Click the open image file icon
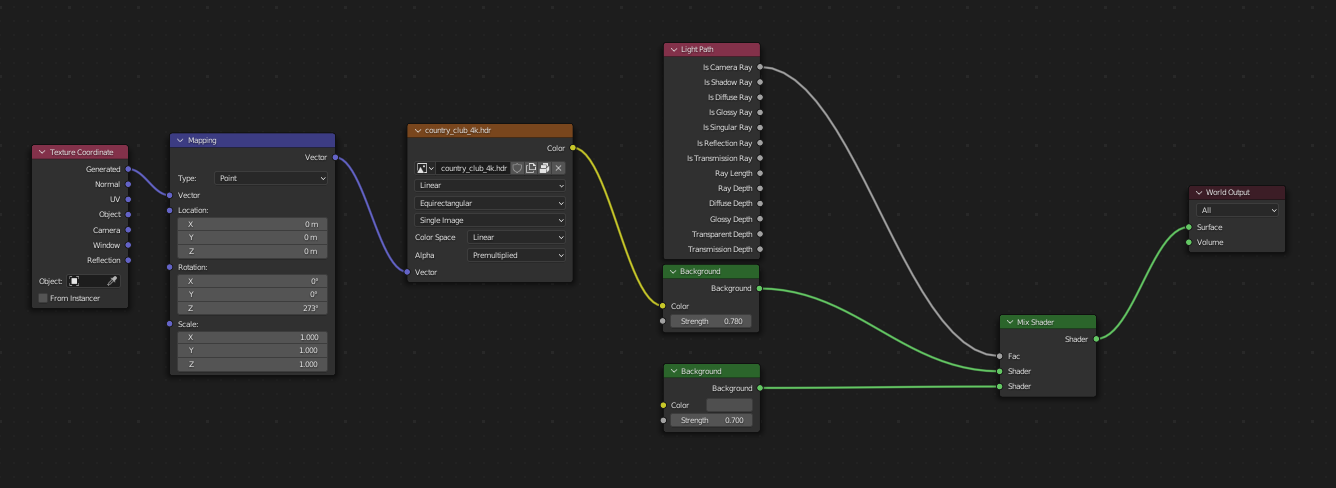The image size is (1336, 488). coord(545,168)
